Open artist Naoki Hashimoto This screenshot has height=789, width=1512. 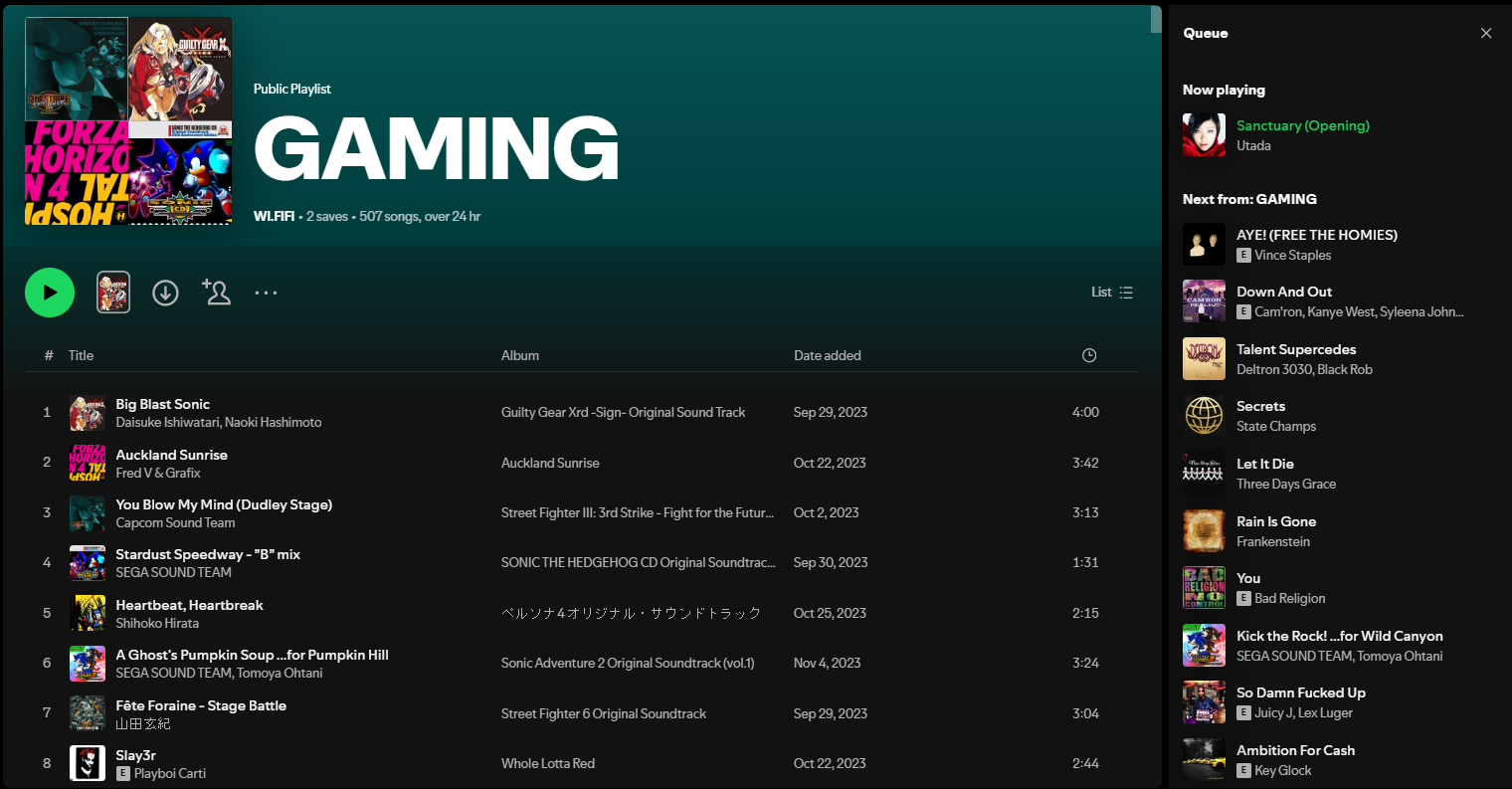273,422
